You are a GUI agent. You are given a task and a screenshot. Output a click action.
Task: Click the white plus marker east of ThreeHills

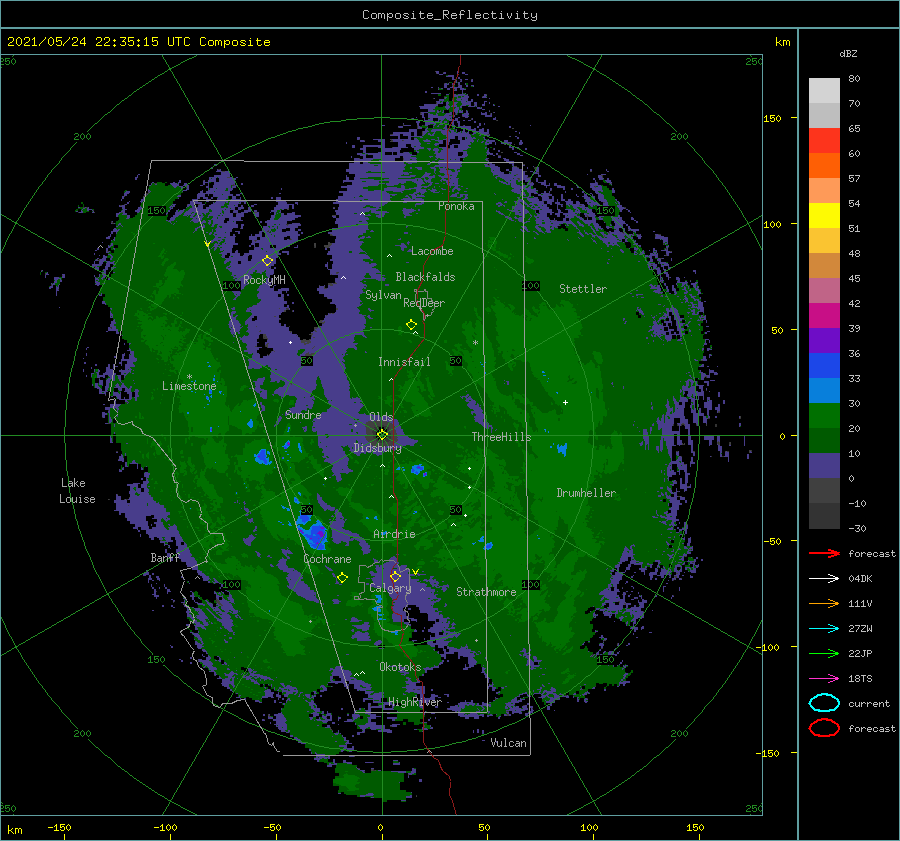565,402
